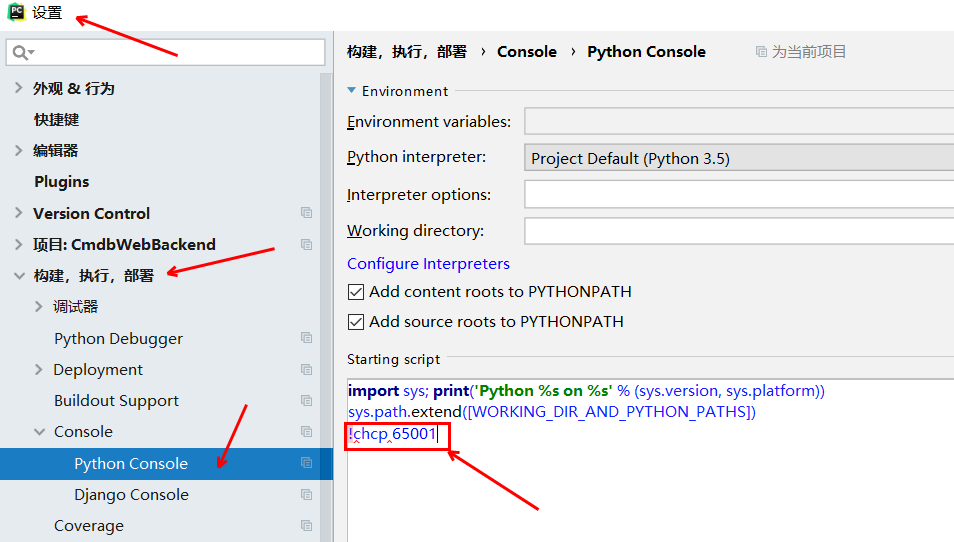This screenshot has width=954, height=542.
Task: Collapse the Console node
Action: pyautogui.click(x=40, y=432)
